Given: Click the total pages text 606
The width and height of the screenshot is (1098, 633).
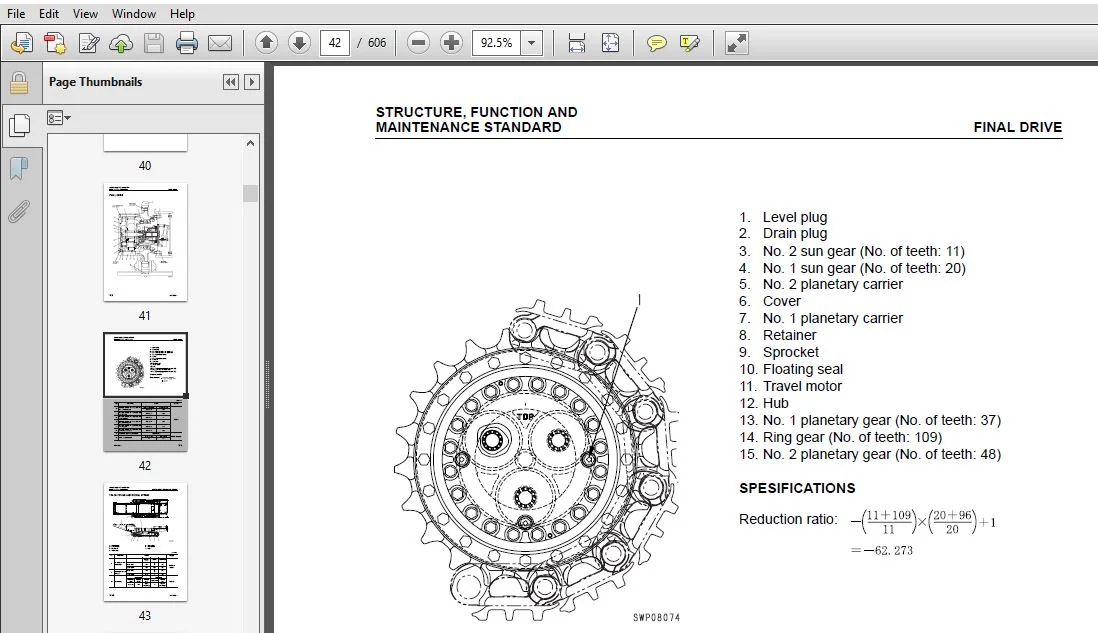Looking at the screenshot, I should pyautogui.click(x=377, y=43).
